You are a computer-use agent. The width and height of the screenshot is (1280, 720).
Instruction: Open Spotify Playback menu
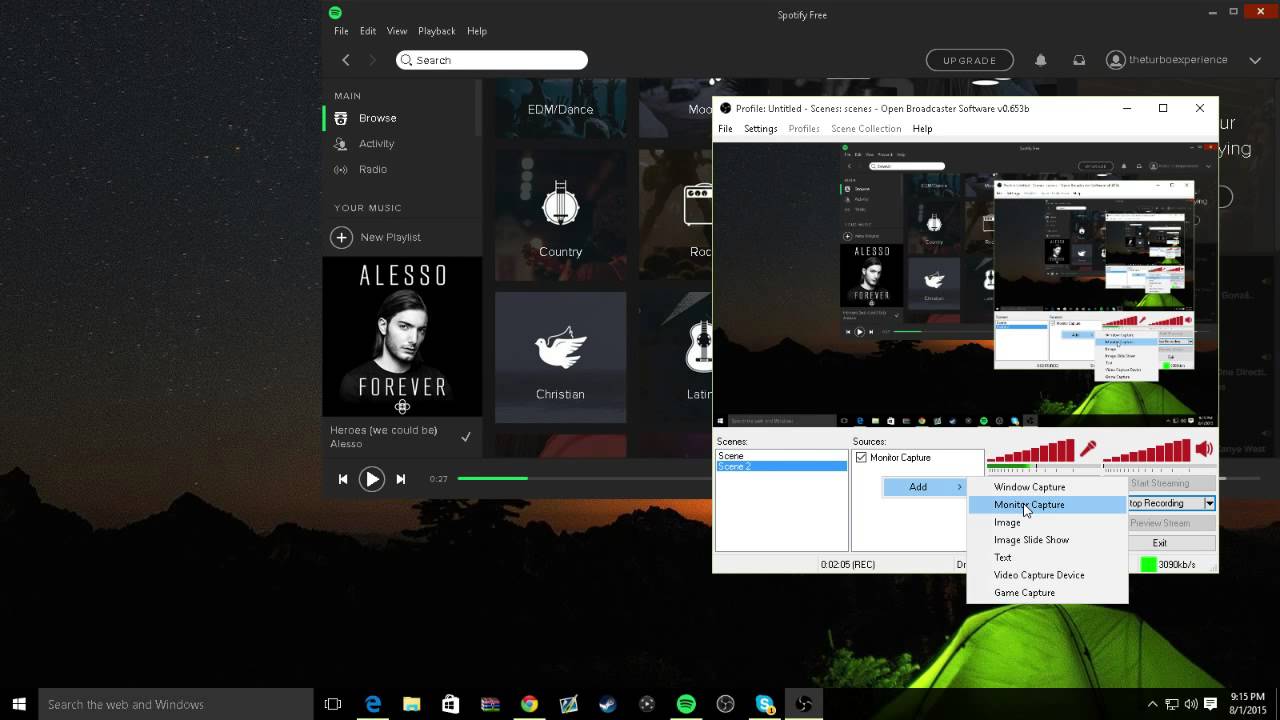pyautogui.click(x=436, y=31)
